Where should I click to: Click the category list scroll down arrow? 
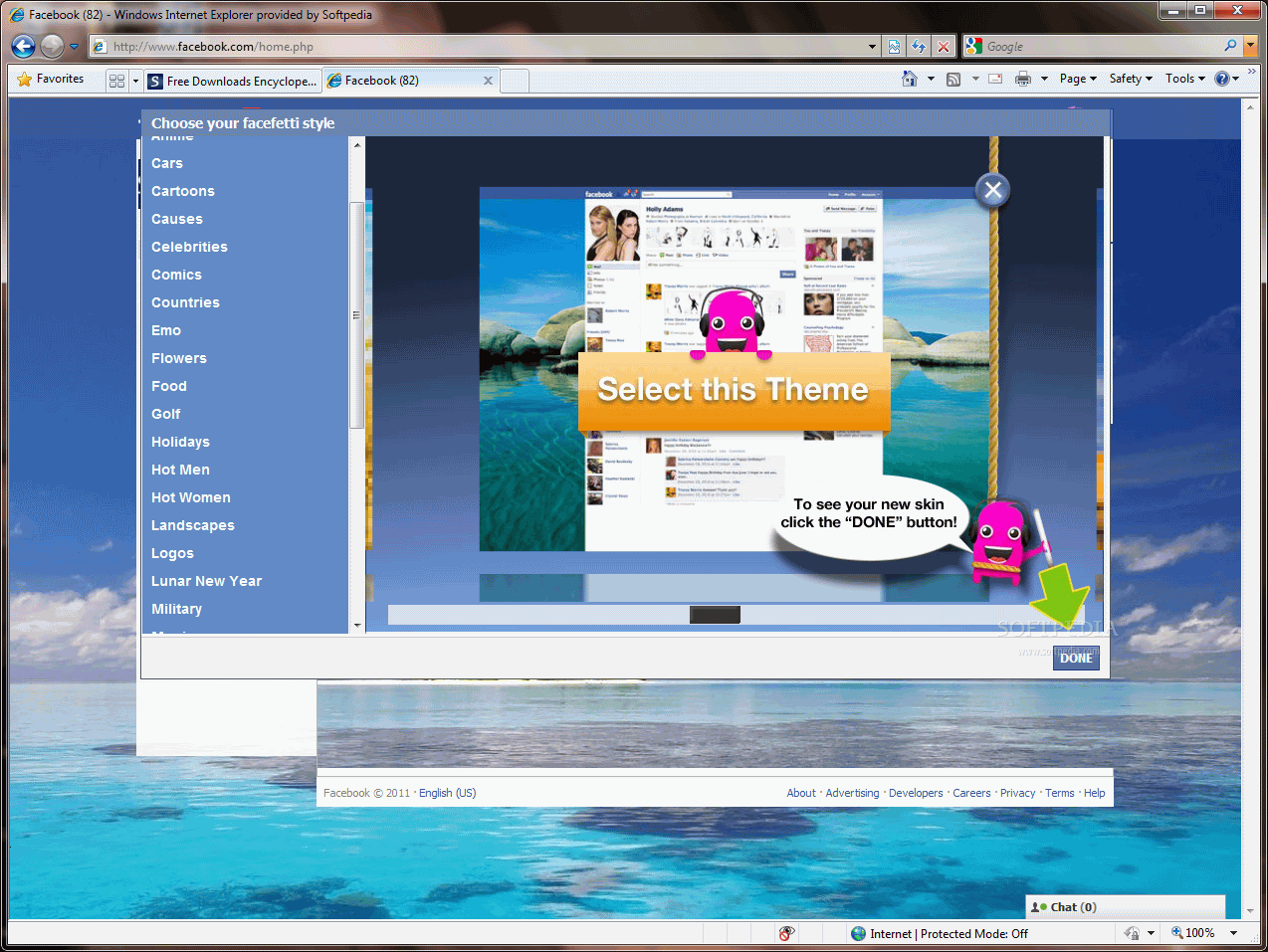click(x=357, y=625)
